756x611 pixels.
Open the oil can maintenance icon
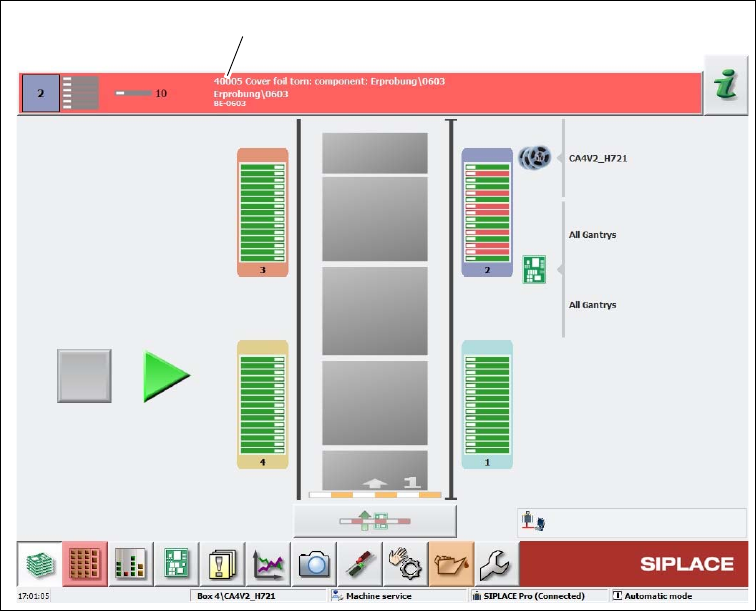pyautogui.click(x=452, y=564)
